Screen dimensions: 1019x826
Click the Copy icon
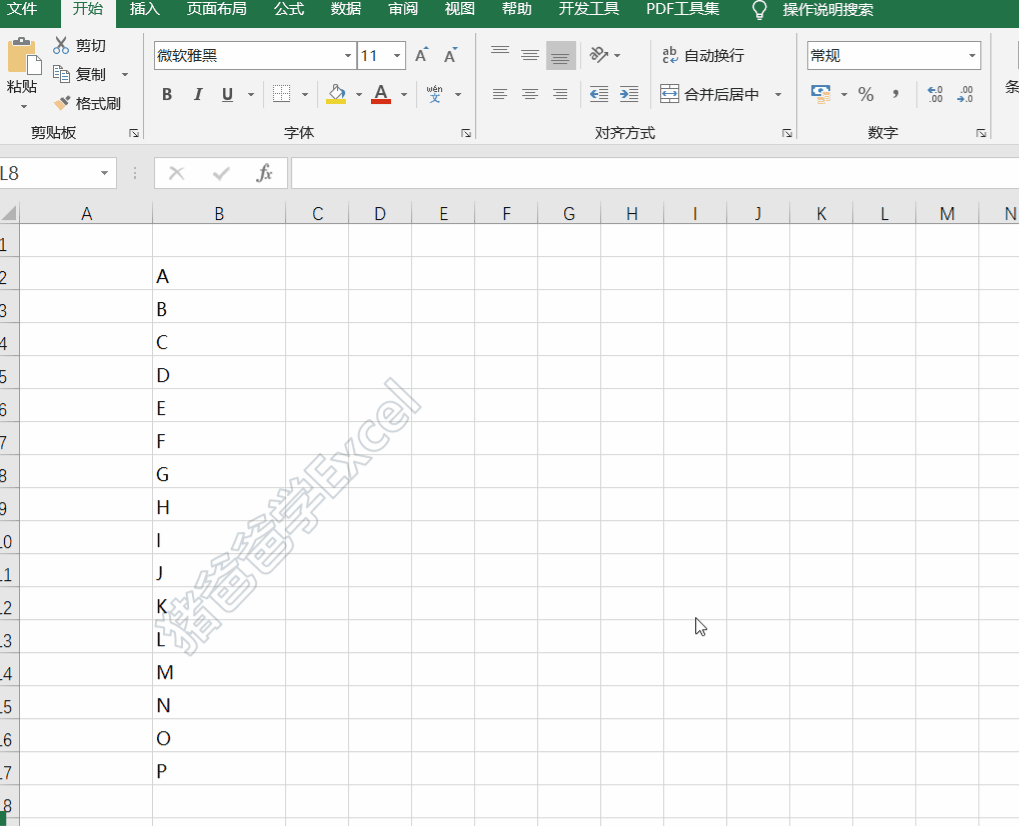61,74
